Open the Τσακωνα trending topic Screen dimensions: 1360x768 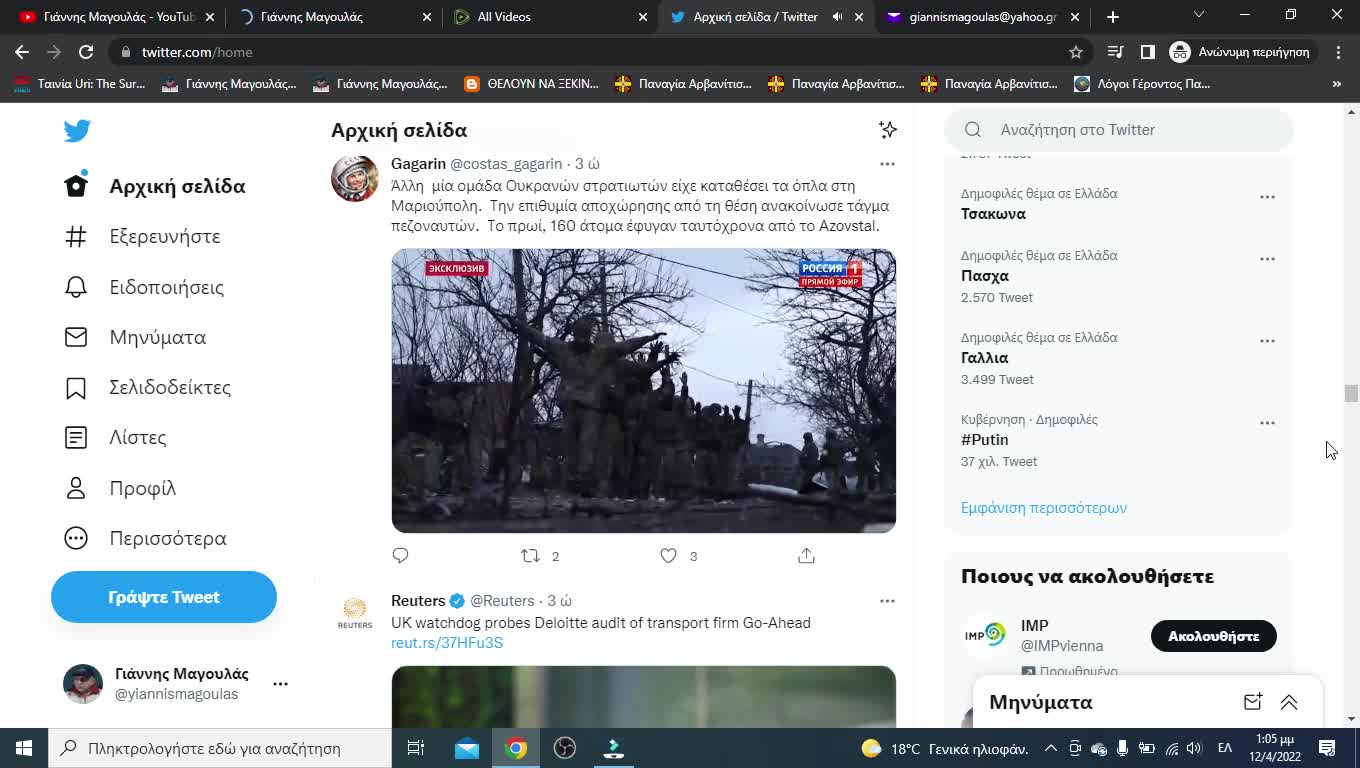click(x=993, y=214)
